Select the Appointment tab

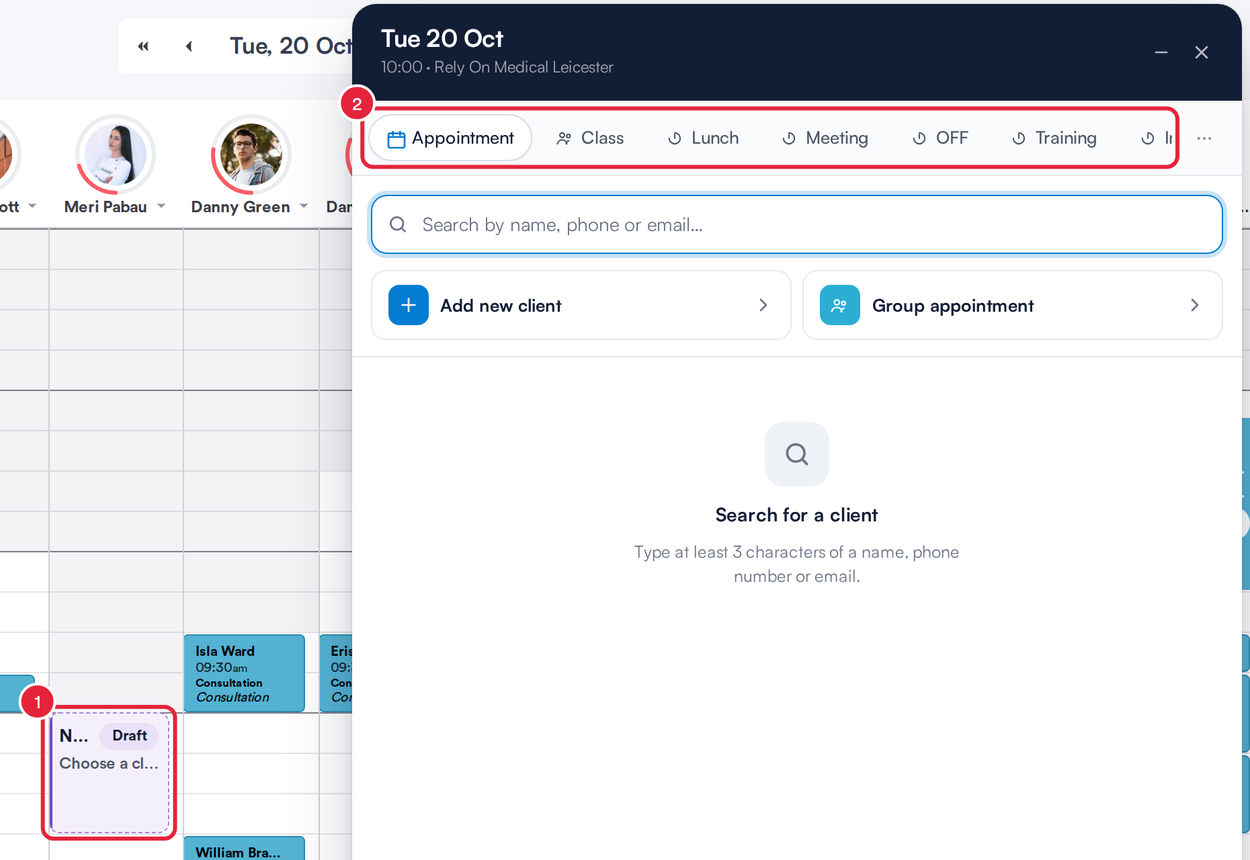450,138
